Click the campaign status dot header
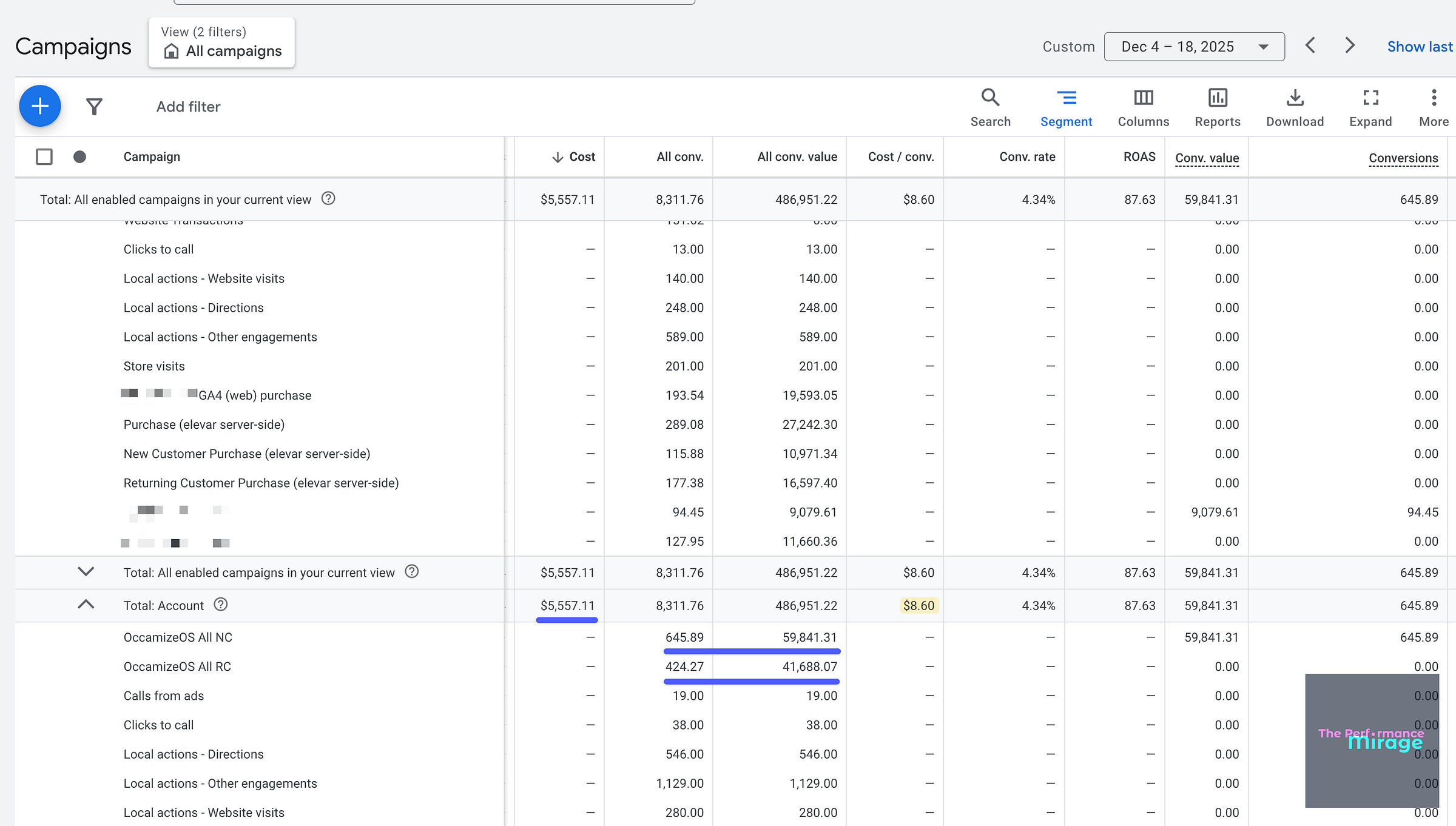Viewport: 1456px width, 826px height. coord(79,156)
